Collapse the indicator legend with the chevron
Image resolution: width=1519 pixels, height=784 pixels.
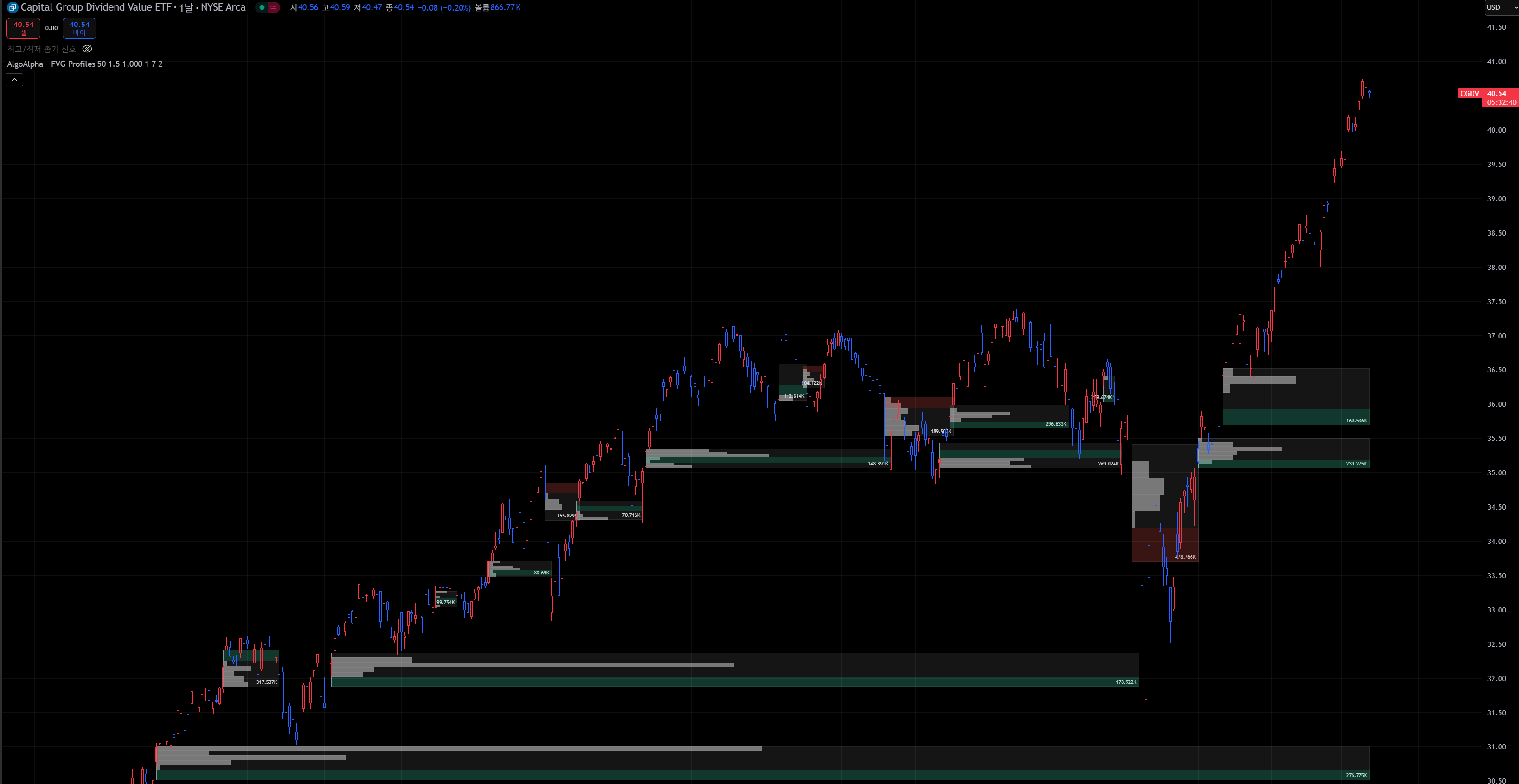click(x=14, y=80)
